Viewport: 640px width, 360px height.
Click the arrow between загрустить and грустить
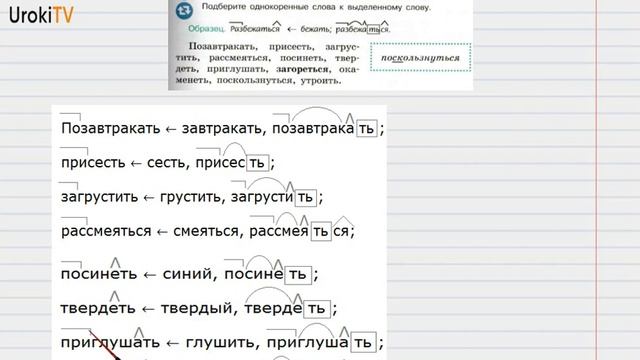pyautogui.click(x=149, y=198)
